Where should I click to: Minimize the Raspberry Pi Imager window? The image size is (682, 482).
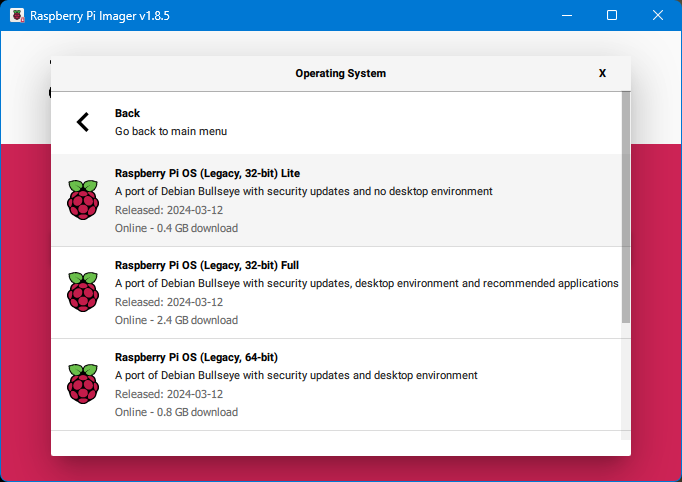click(567, 16)
